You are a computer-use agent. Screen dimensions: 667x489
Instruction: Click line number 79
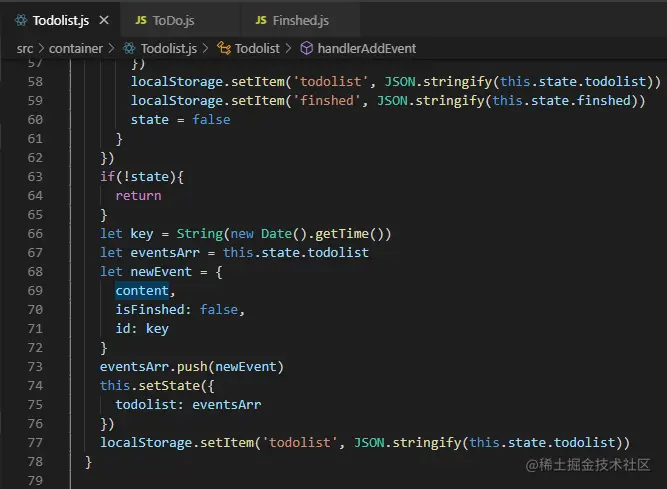point(35,480)
